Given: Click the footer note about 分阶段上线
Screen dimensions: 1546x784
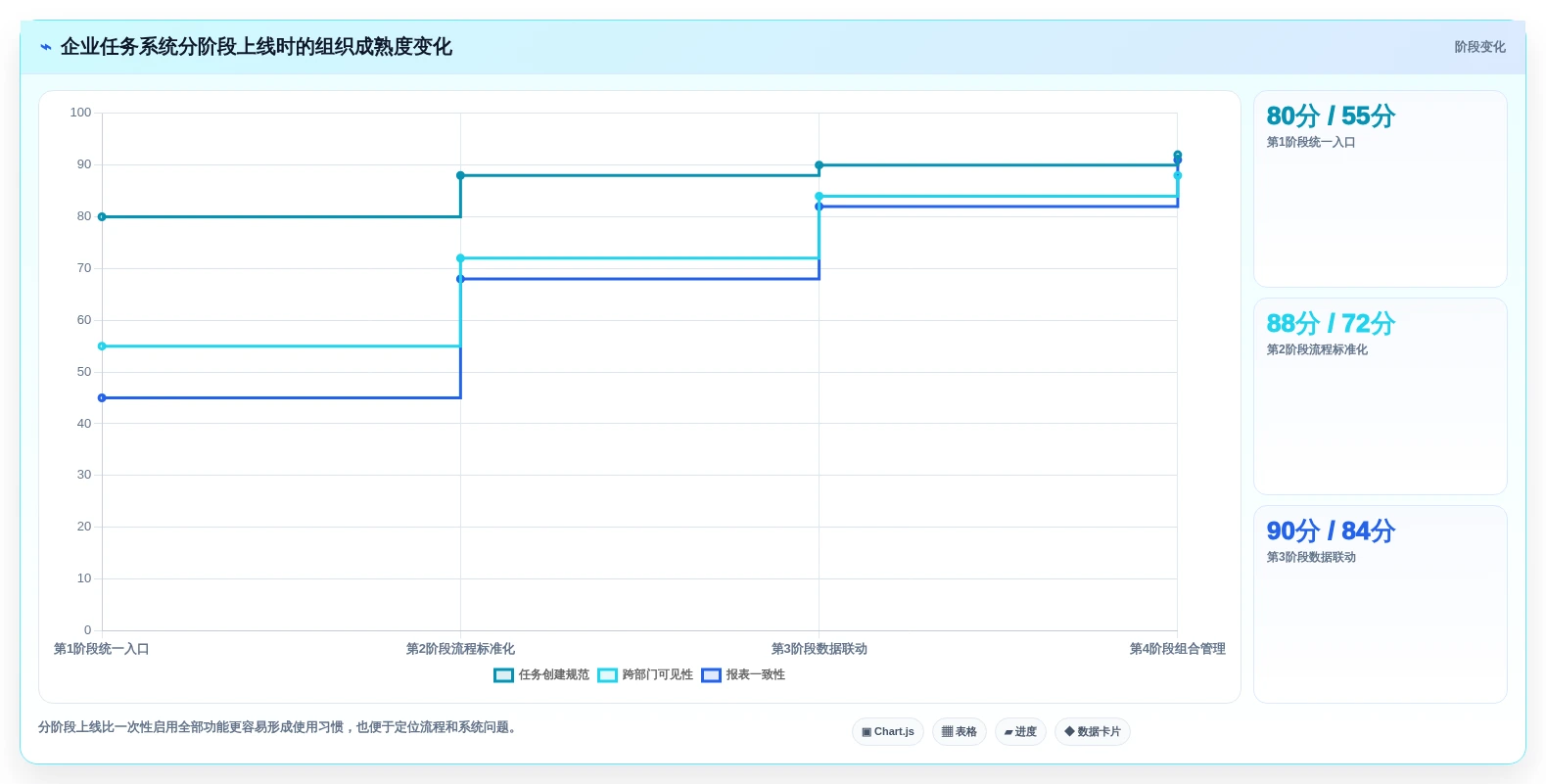Looking at the screenshot, I should [x=277, y=727].
